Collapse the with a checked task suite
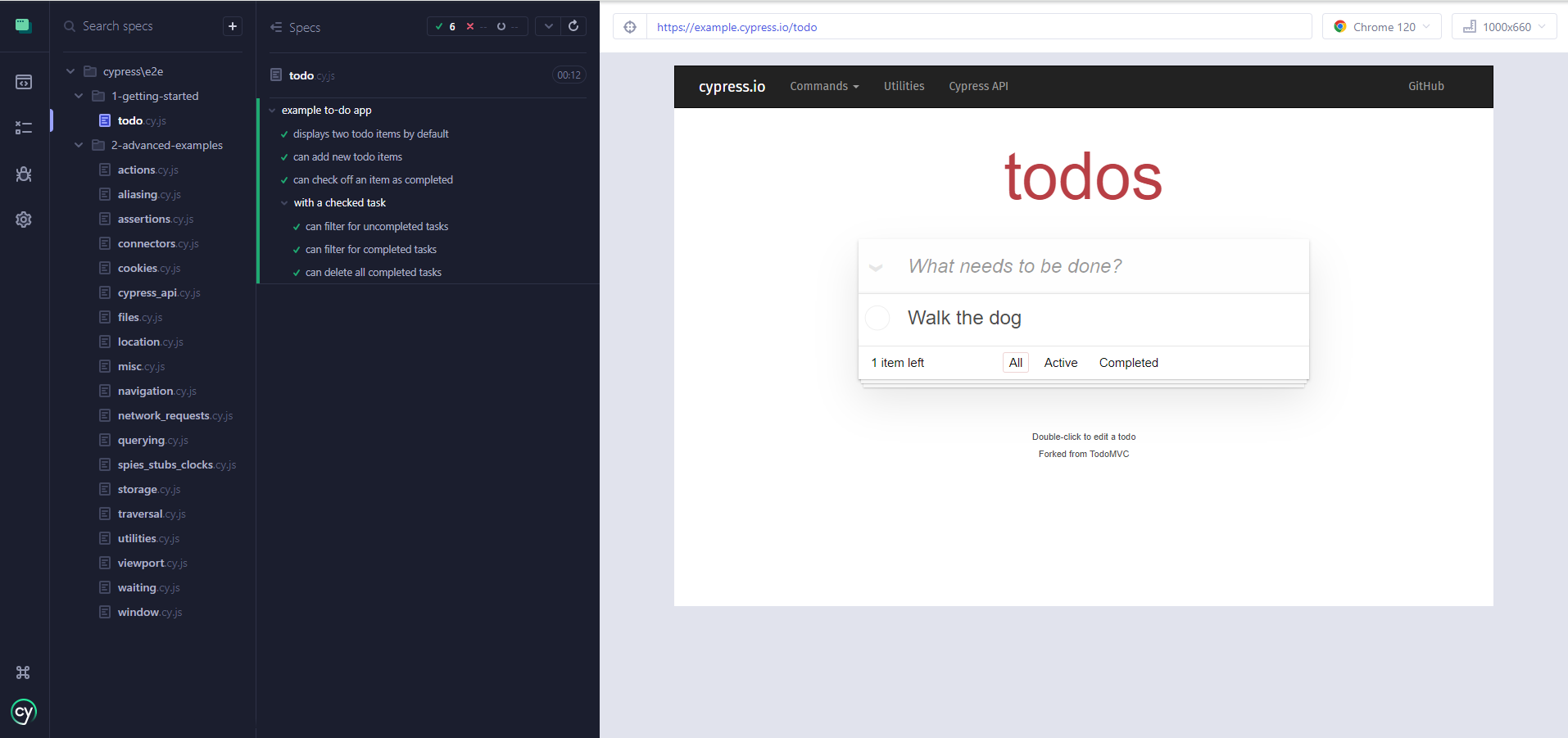The image size is (1568, 738). 284,203
